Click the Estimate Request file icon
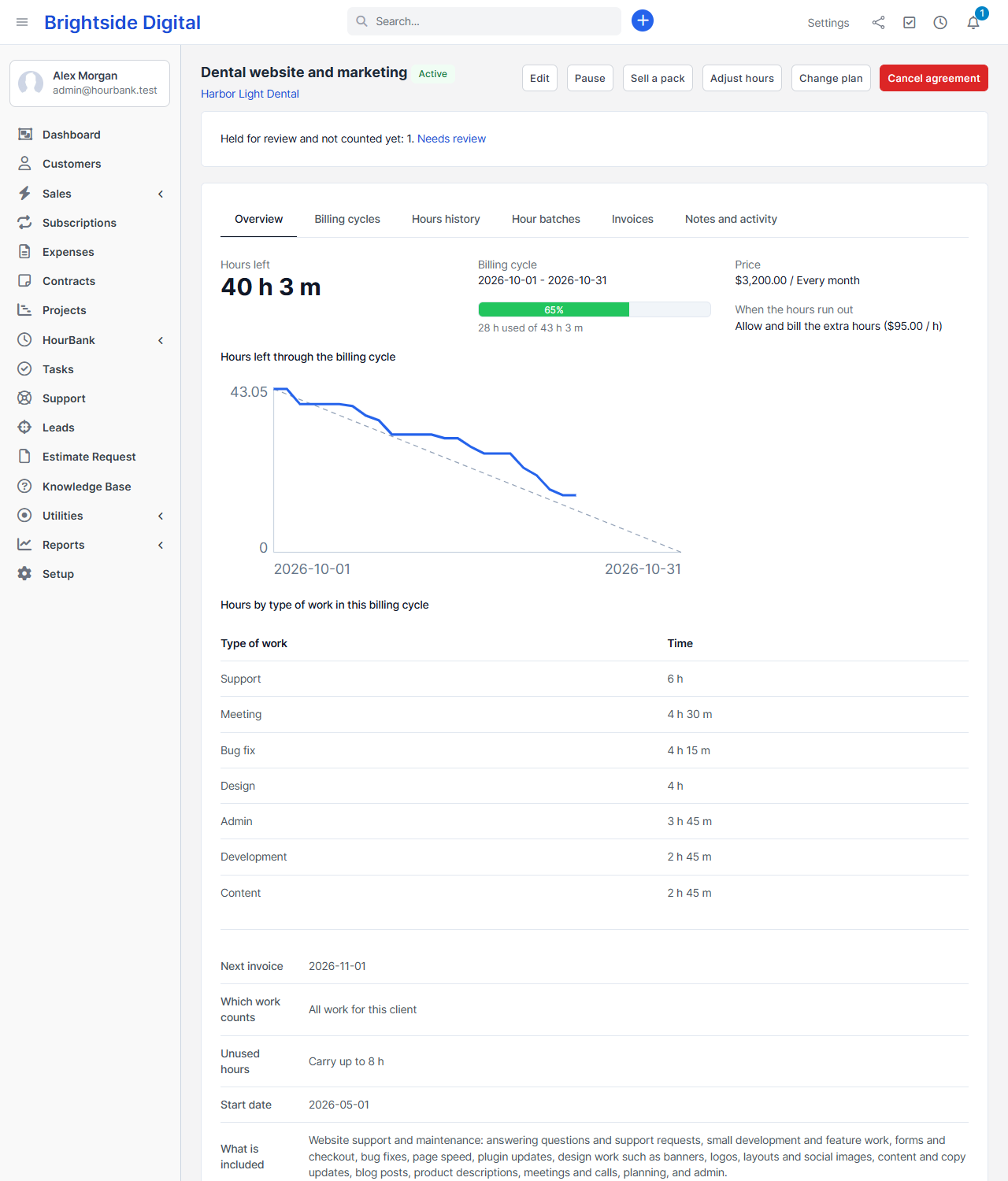The width and height of the screenshot is (1008, 1181). click(25, 457)
